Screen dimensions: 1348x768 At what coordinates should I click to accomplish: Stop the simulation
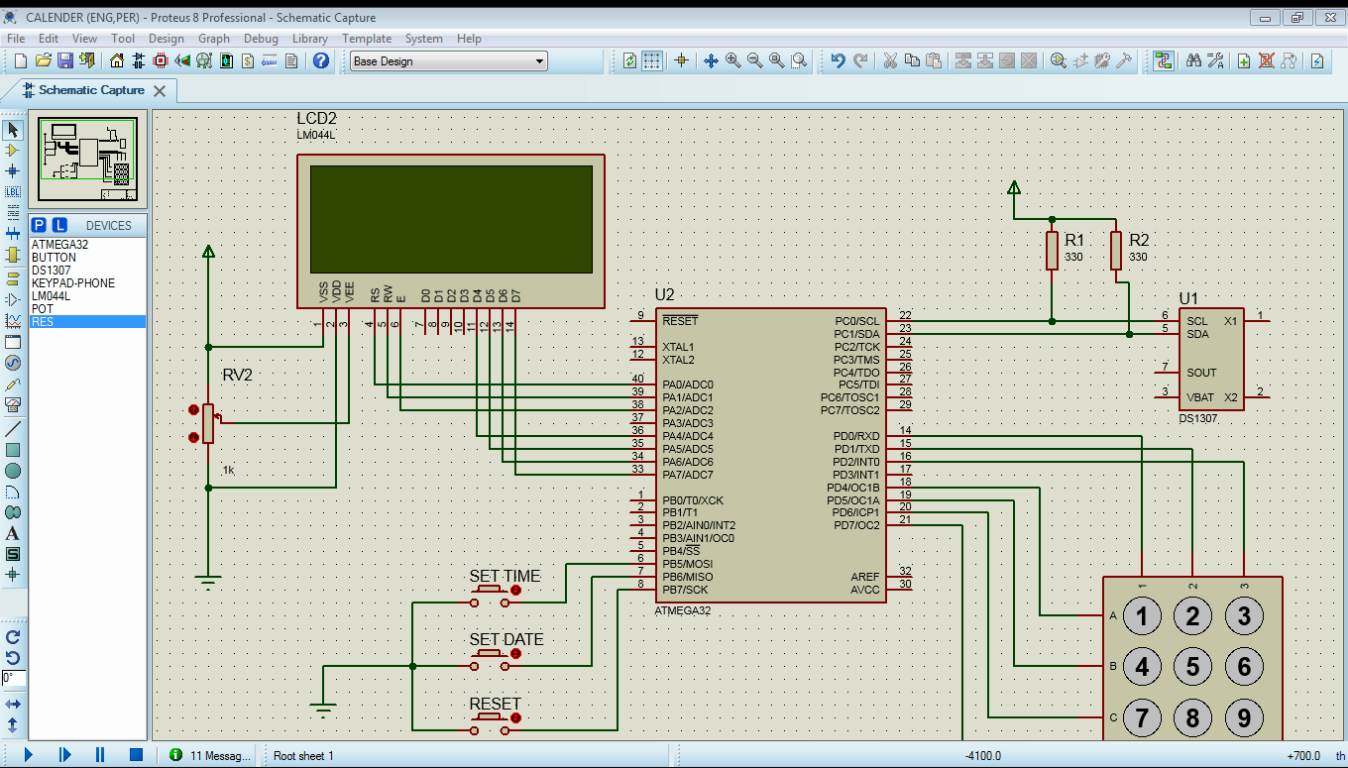click(136, 755)
